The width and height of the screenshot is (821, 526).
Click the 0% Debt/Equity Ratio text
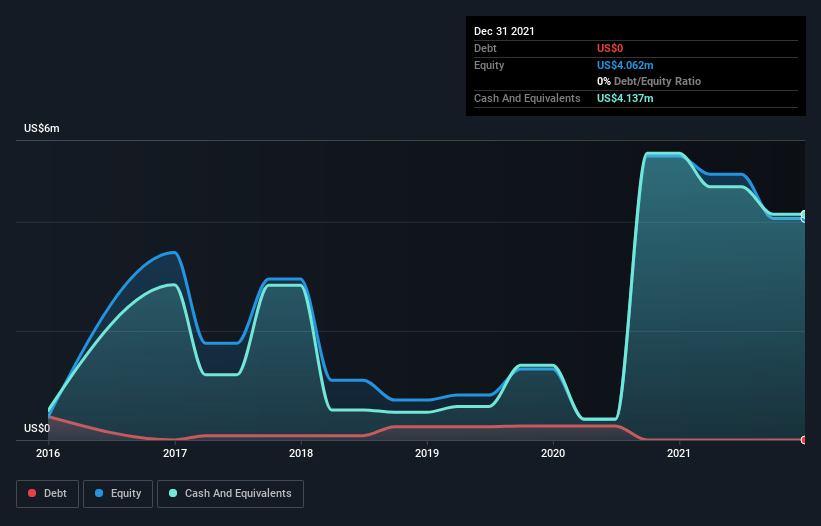click(649, 81)
